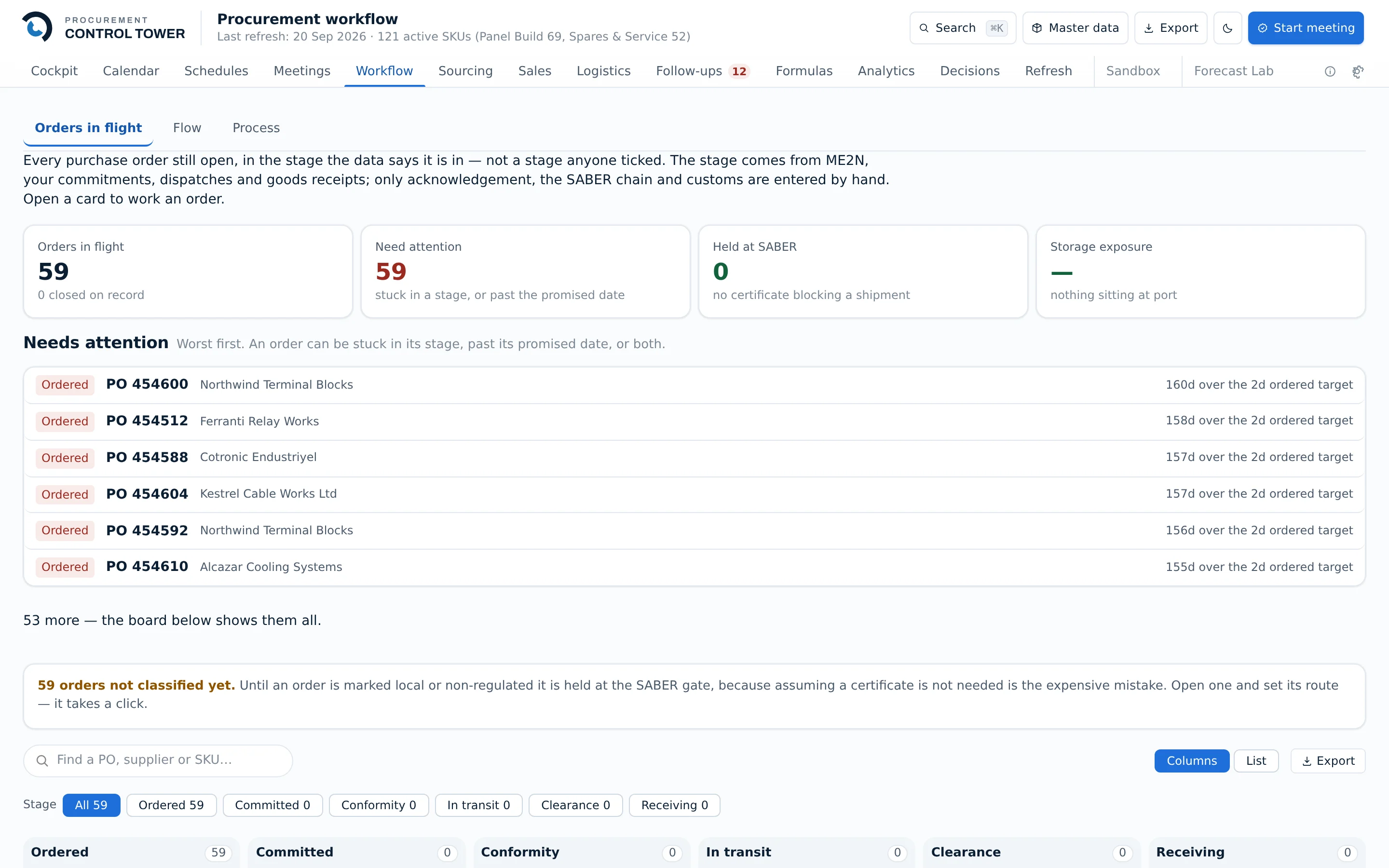Open the Analytics tab
The image size is (1389, 868).
pos(885,71)
